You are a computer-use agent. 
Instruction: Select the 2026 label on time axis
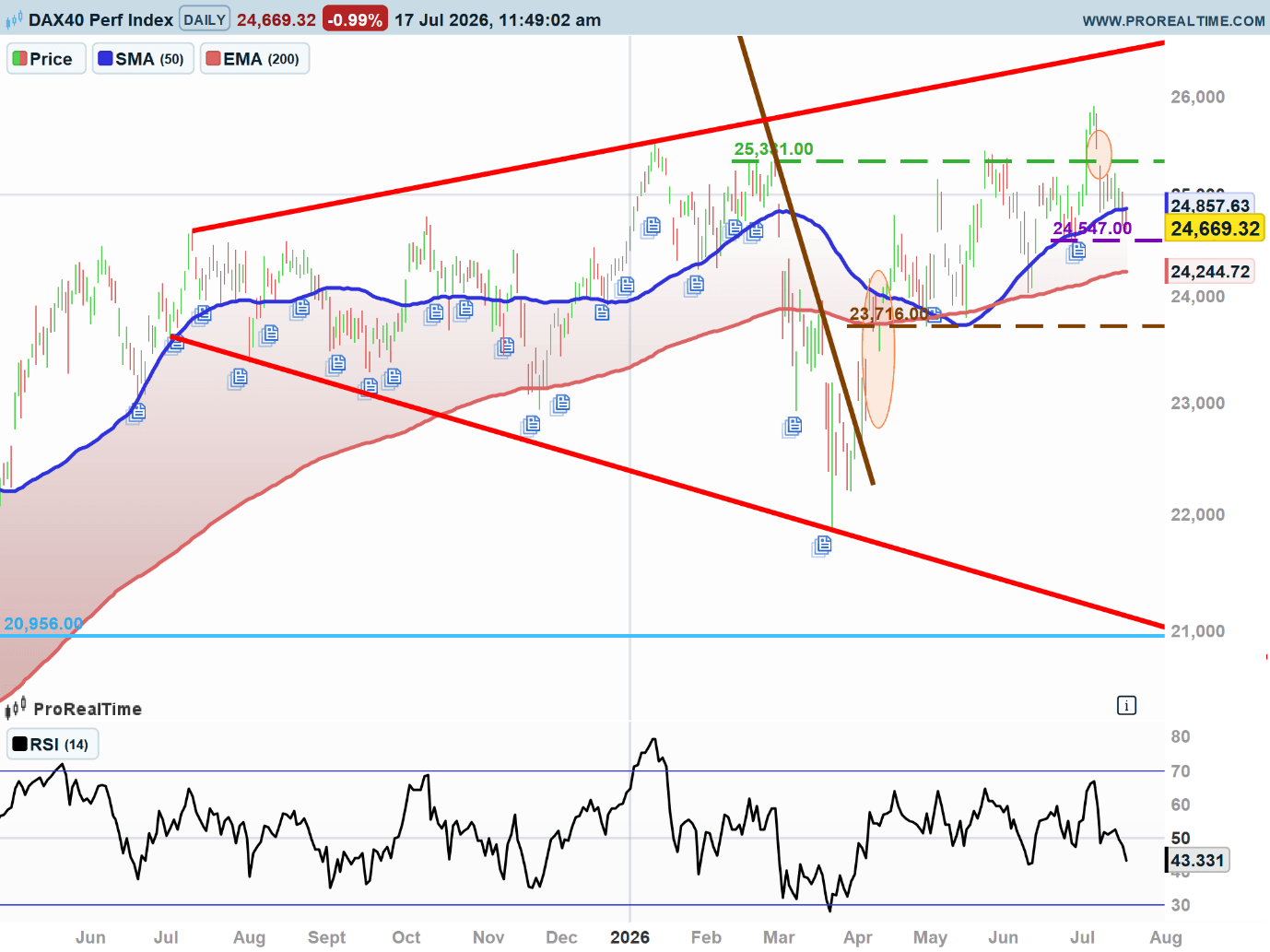629,937
